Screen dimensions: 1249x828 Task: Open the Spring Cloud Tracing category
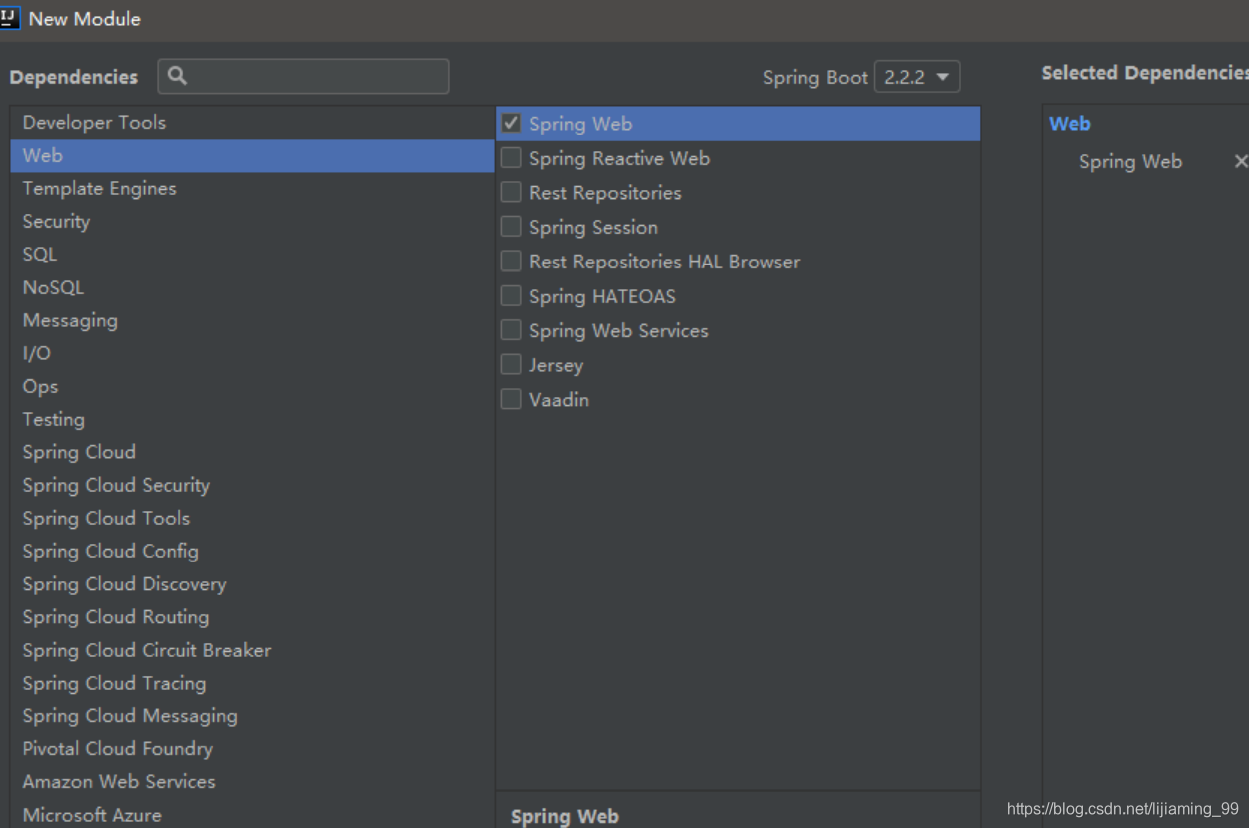pyautogui.click(x=252, y=683)
